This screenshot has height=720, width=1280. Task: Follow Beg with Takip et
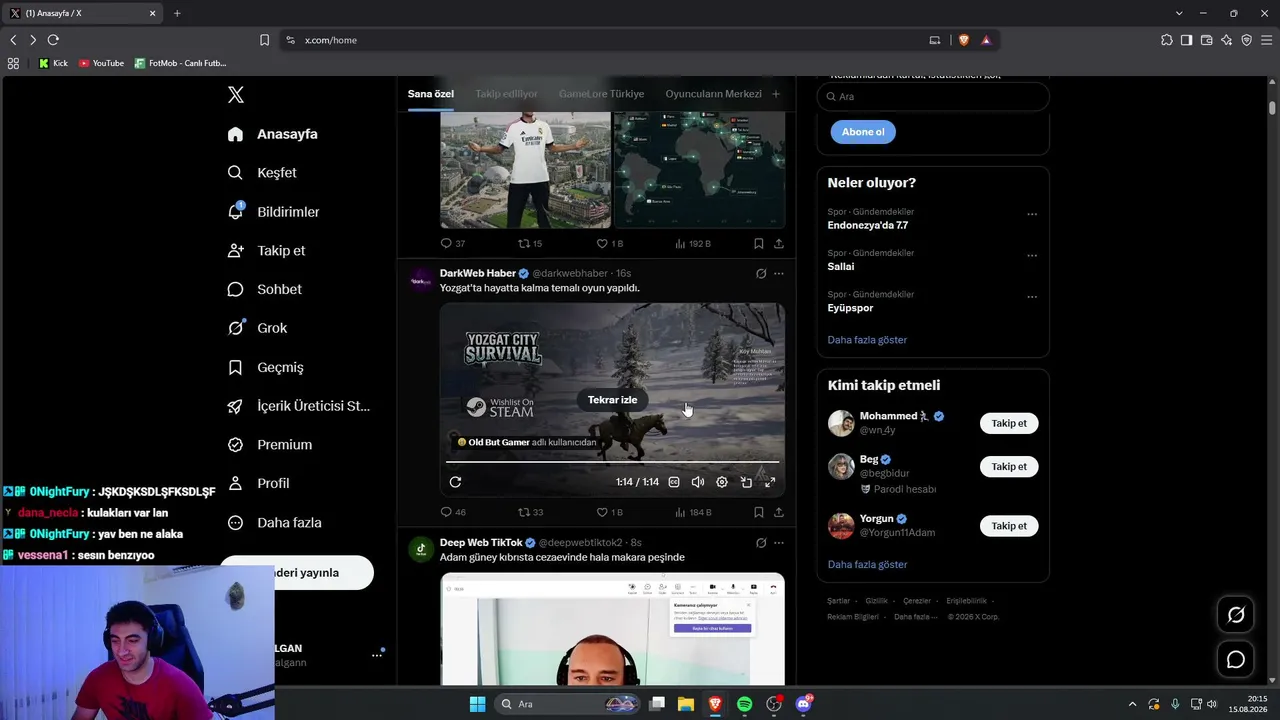pyautogui.click(x=1009, y=466)
